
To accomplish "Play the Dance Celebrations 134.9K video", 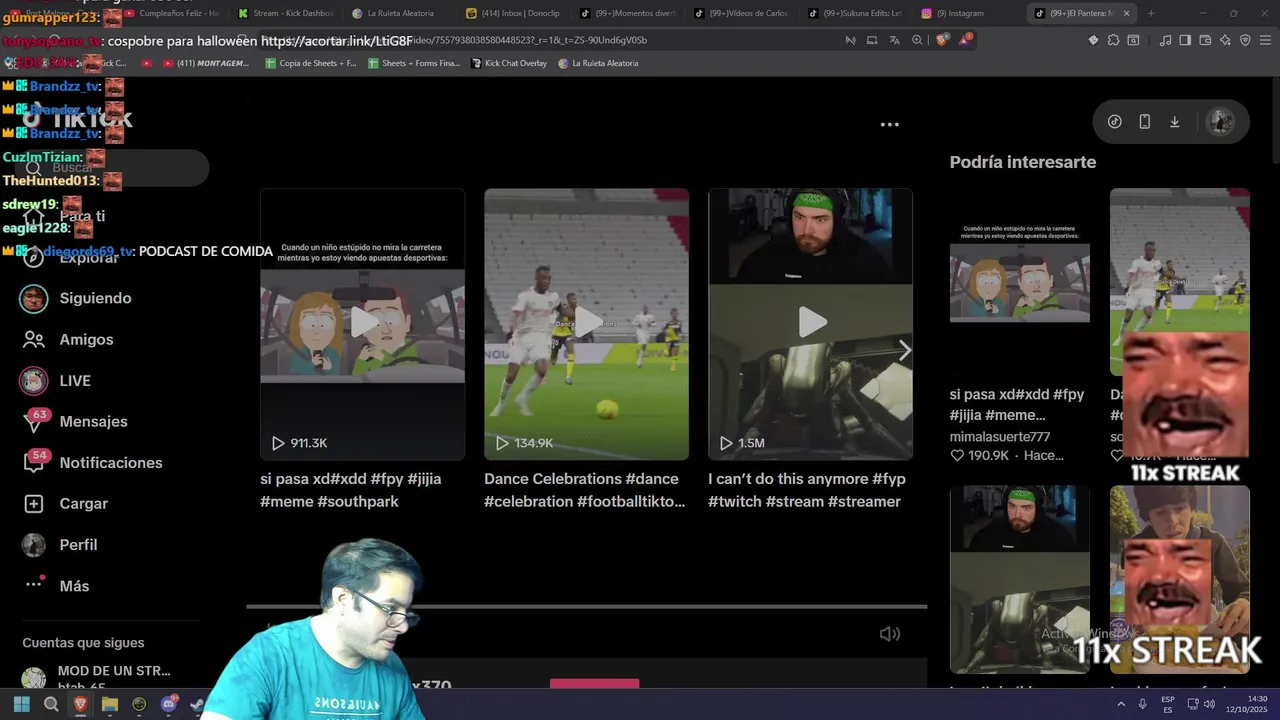I will pyautogui.click(x=586, y=324).
